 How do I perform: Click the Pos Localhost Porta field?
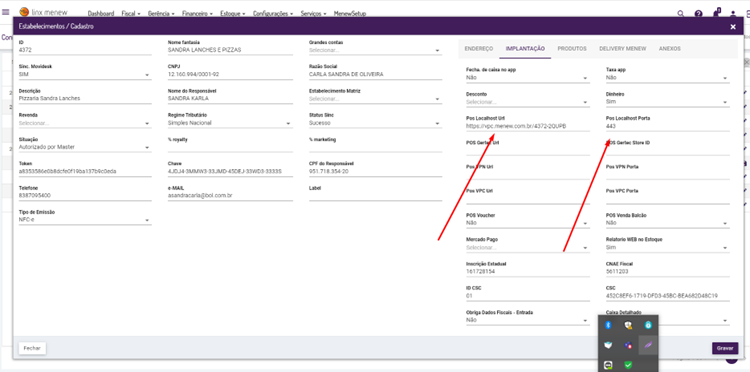[x=668, y=127]
